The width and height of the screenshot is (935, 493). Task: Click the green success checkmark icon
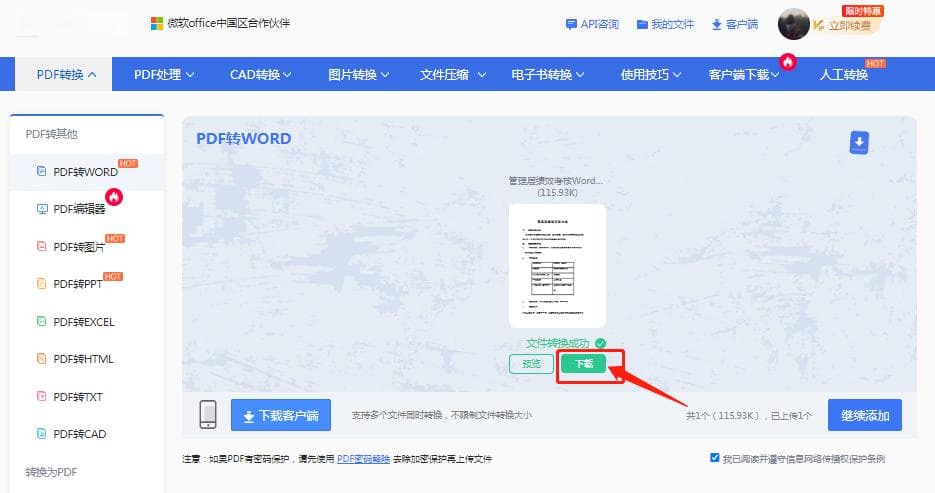(600, 343)
